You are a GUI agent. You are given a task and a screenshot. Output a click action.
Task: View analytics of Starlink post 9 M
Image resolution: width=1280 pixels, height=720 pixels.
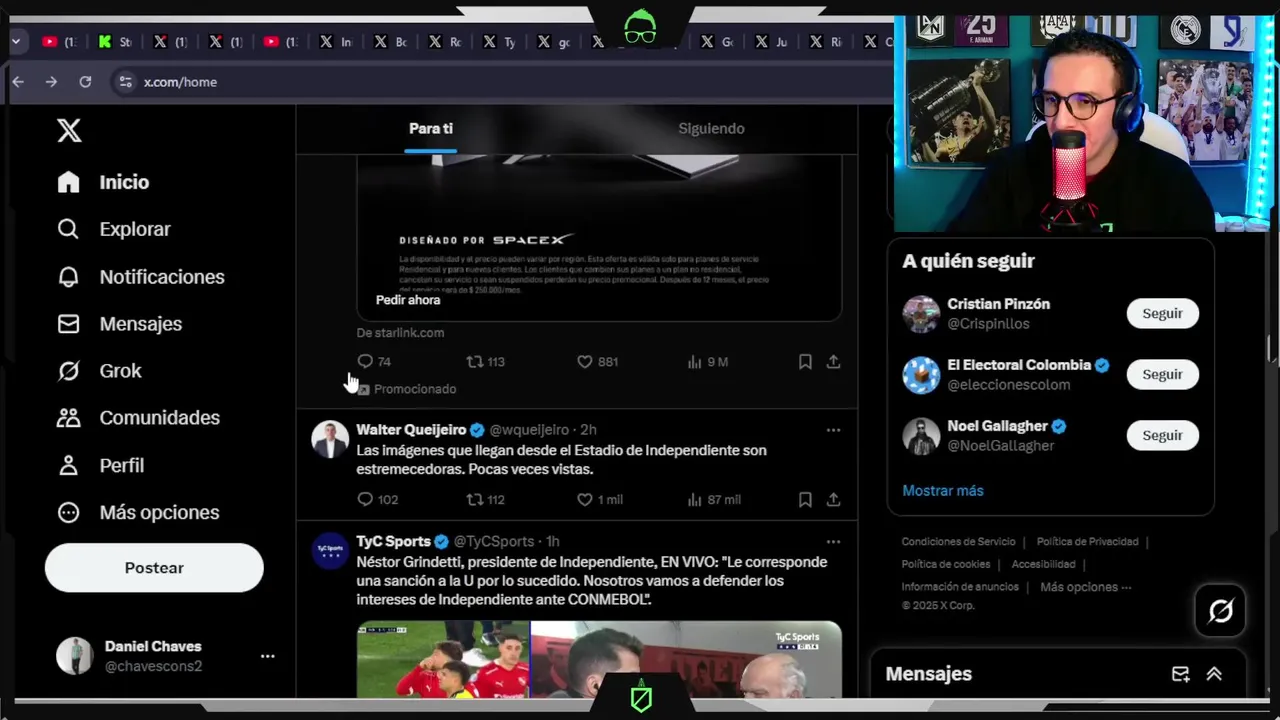(x=707, y=362)
